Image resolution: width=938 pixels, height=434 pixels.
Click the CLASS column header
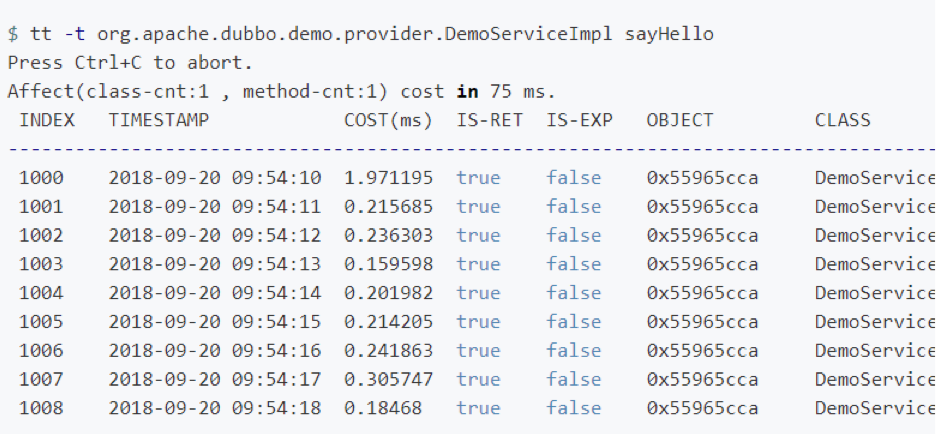coord(842,120)
